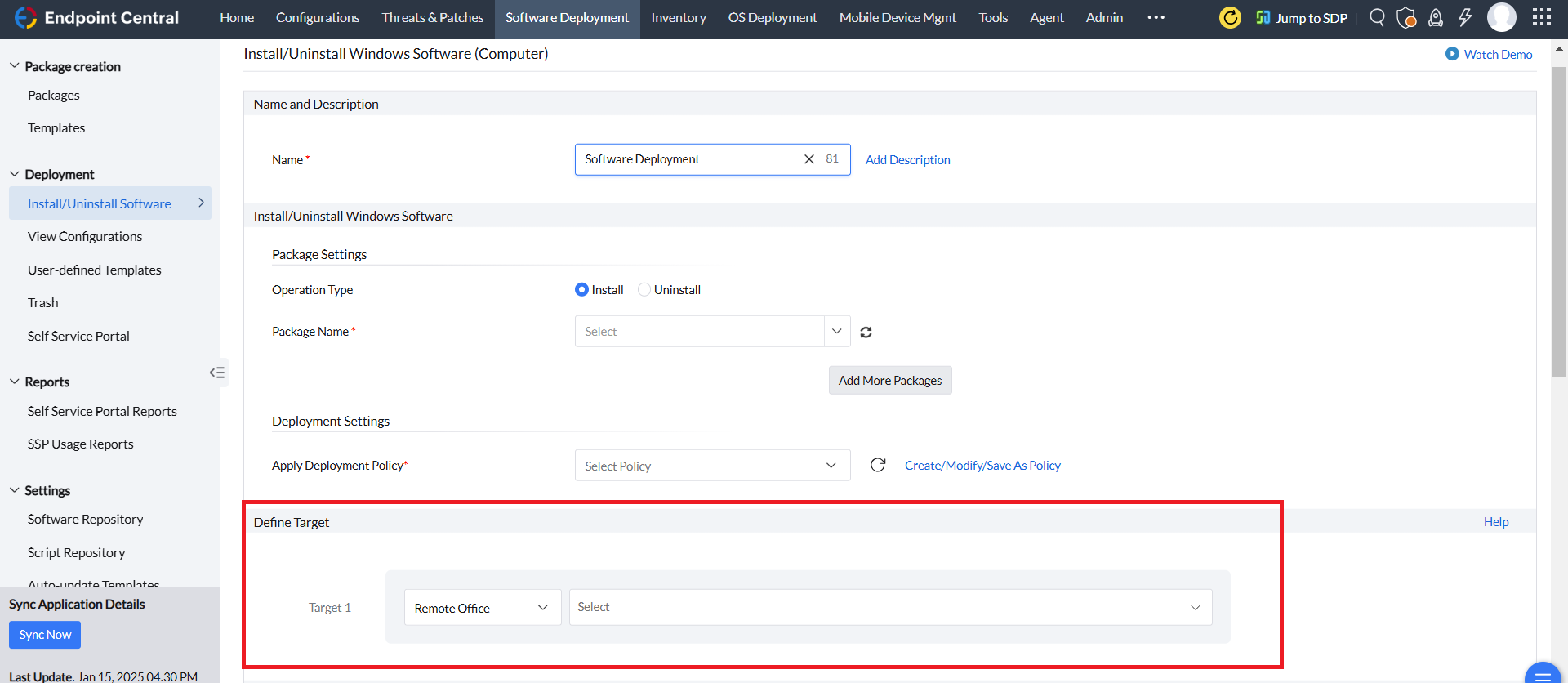Select the Uninstall operation type
Image resolution: width=1568 pixels, height=683 pixels.
pyautogui.click(x=670, y=290)
